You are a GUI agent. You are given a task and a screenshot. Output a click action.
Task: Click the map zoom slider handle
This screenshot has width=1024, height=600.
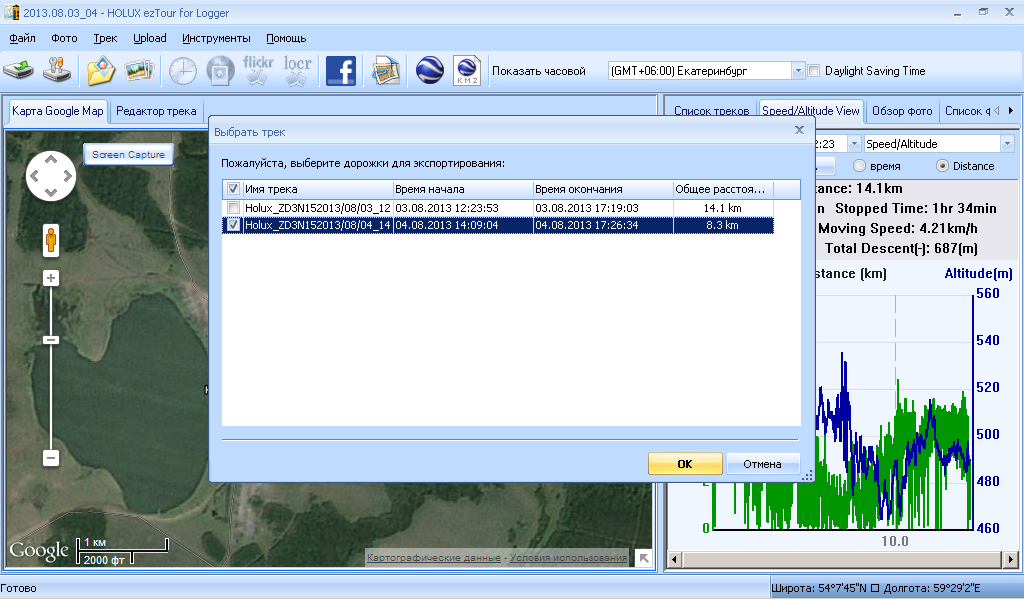click(x=51, y=339)
